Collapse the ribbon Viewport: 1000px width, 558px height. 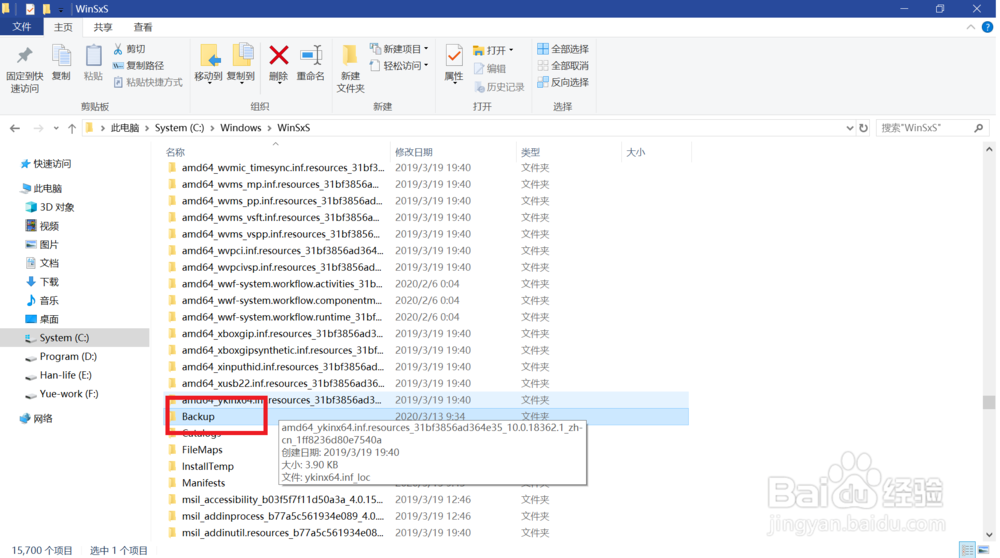971,27
